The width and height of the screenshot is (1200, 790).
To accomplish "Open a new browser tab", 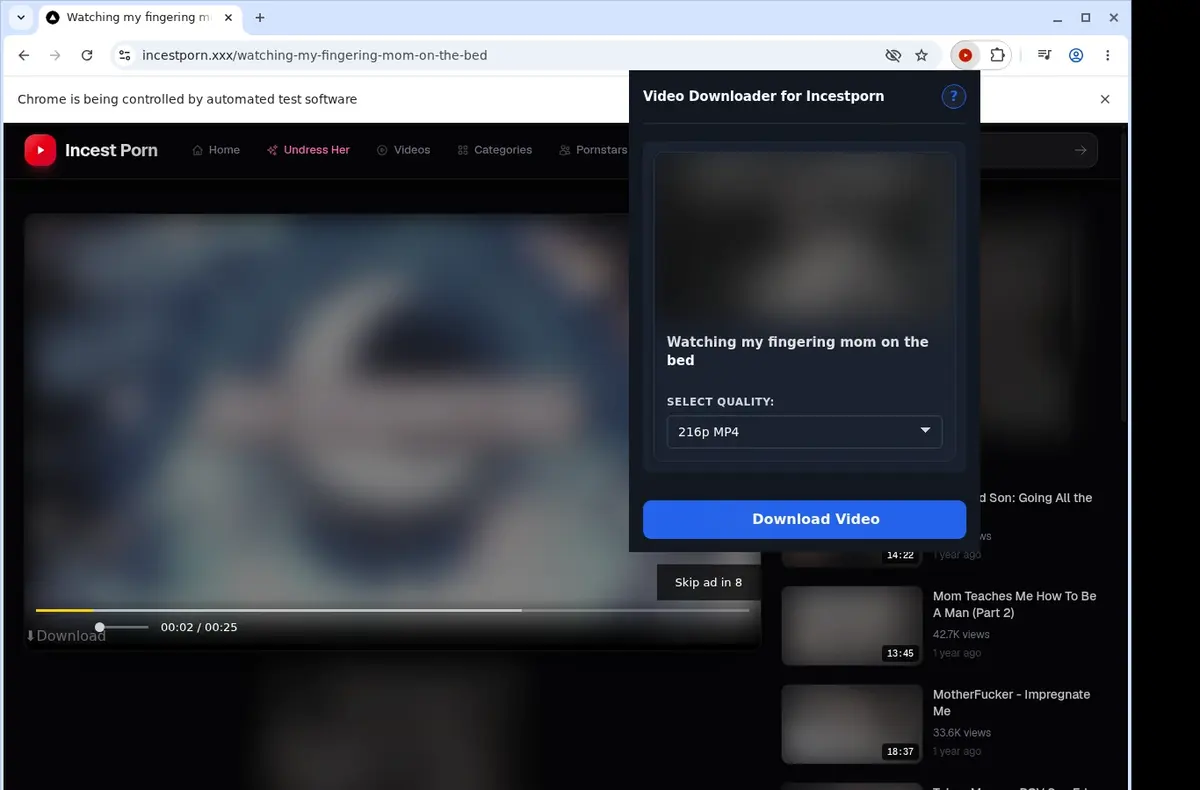I will click(260, 18).
